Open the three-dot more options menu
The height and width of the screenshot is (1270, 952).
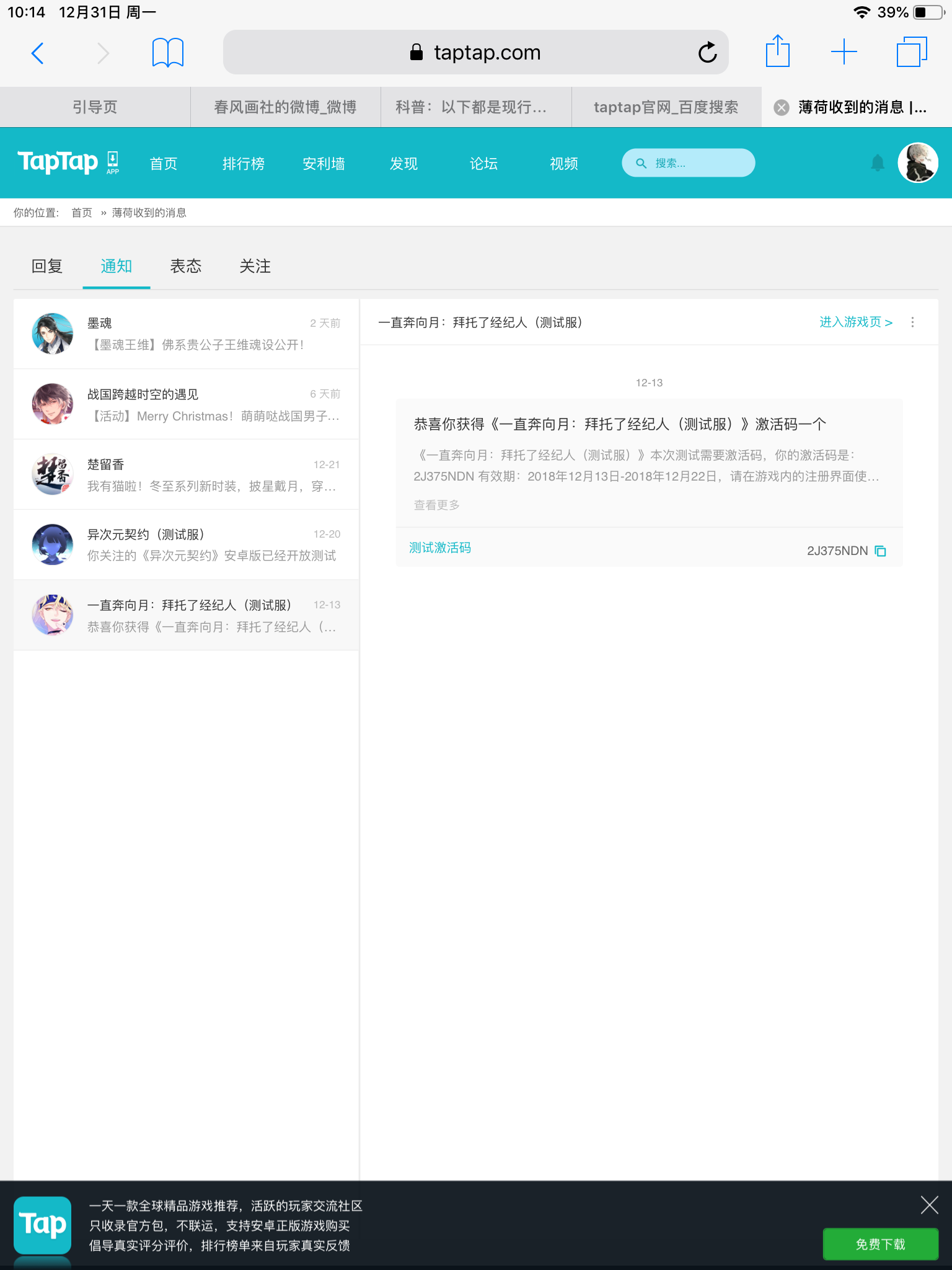pyautogui.click(x=912, y=322)
